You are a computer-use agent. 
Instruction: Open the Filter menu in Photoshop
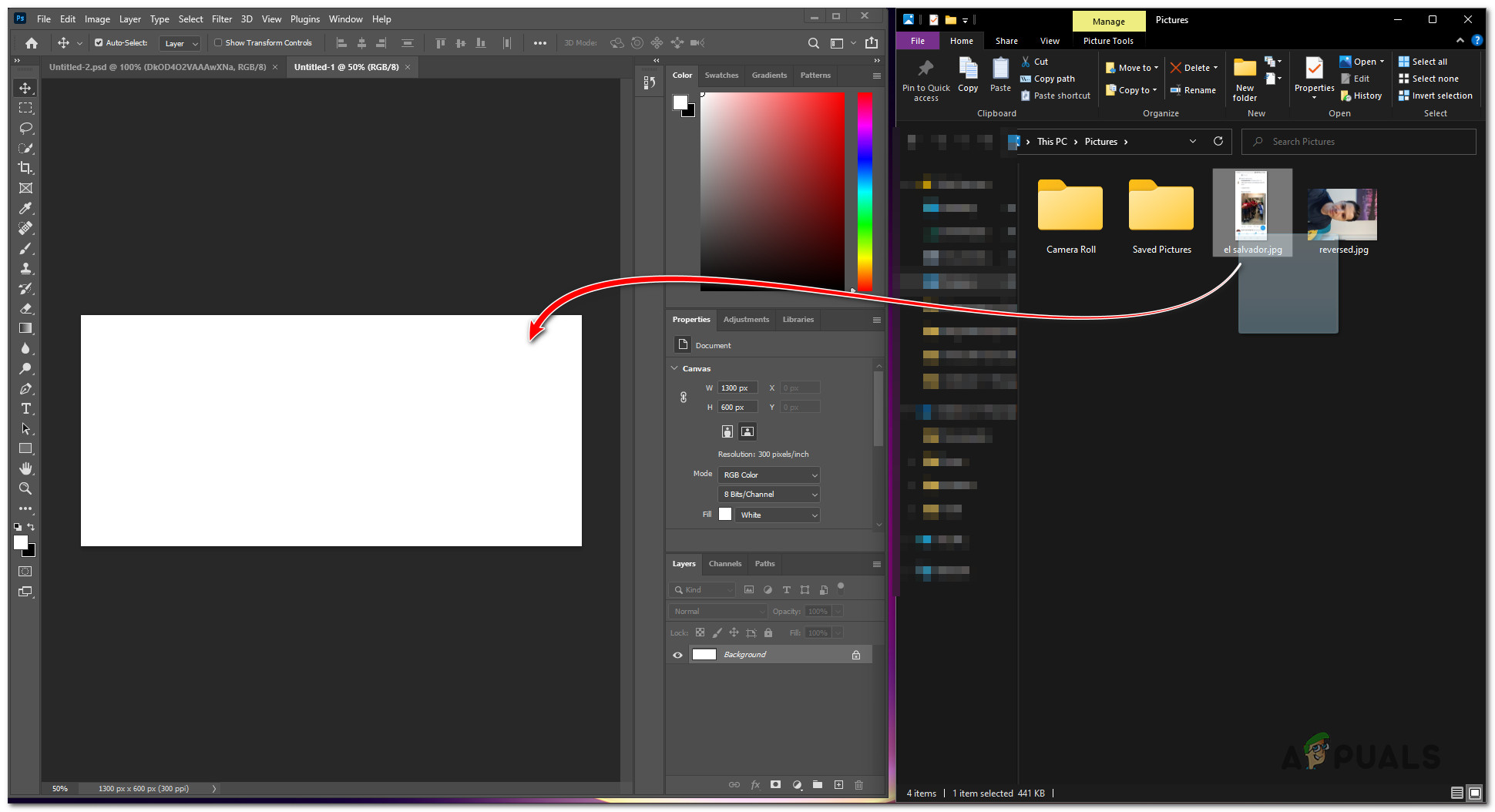click(222, 19)
